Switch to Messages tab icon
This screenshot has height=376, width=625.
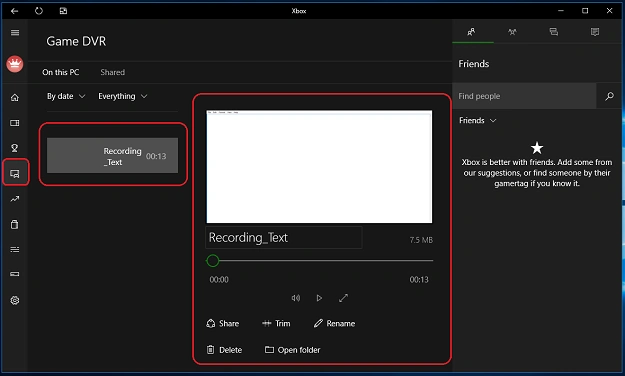coord(554,32)
